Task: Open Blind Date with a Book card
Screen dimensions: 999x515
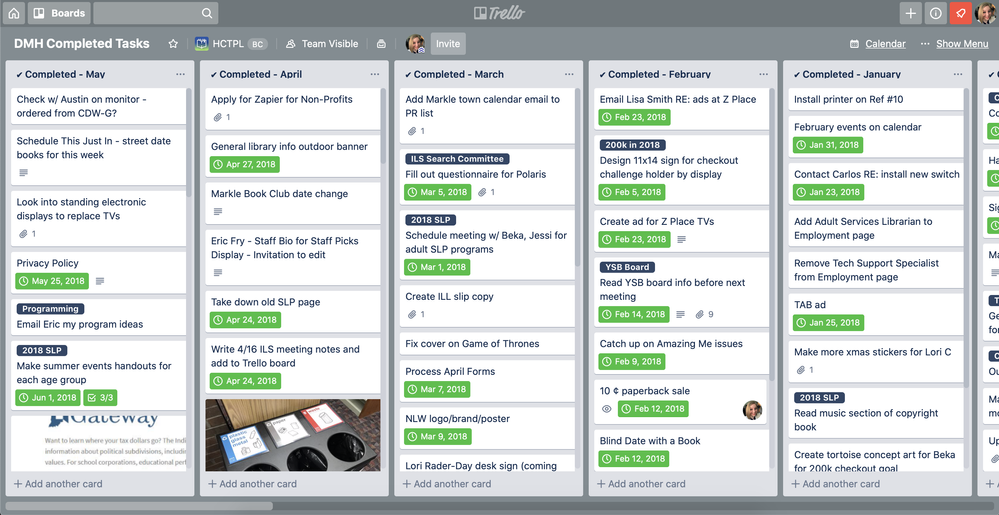Action: pos(680,449)
